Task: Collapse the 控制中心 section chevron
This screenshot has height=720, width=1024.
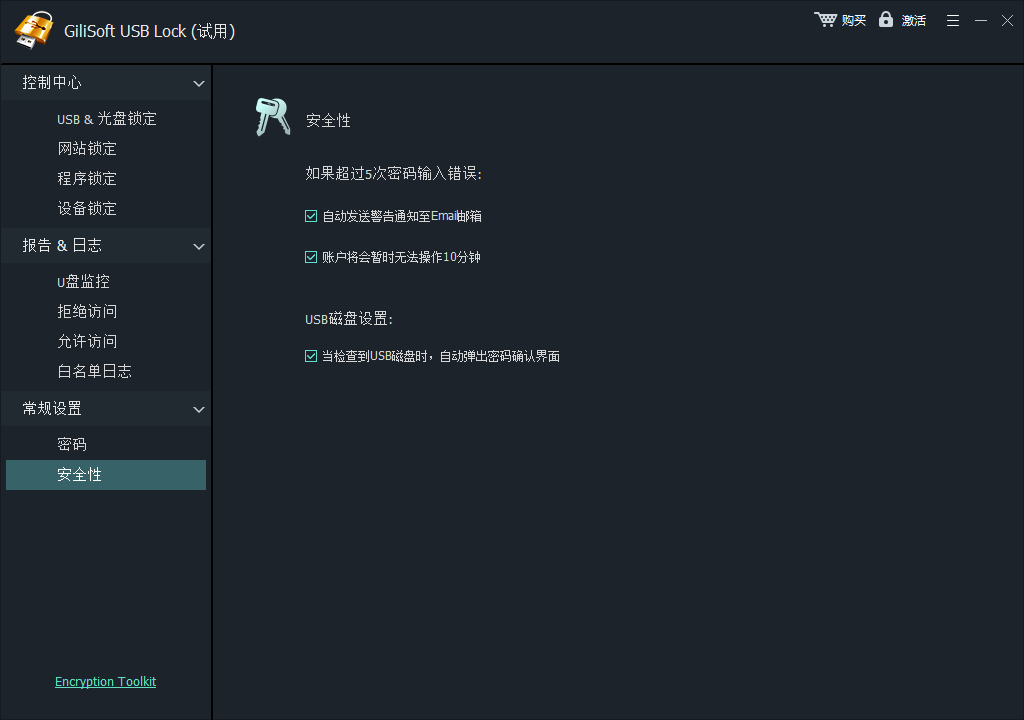Action: point(199,84)
